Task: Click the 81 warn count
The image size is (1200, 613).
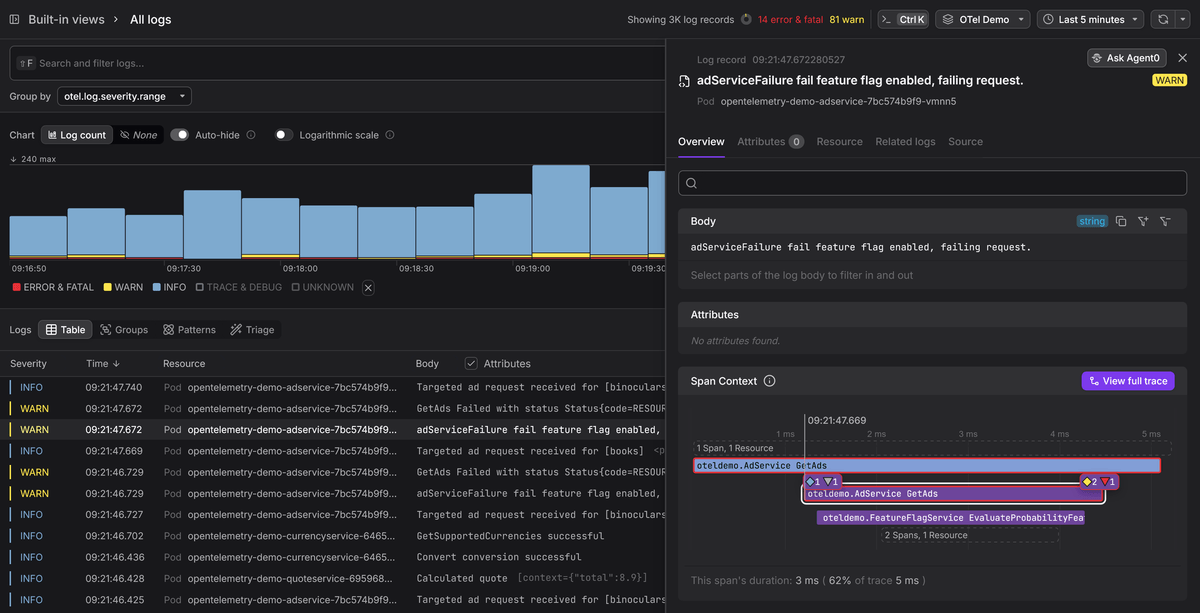Action: pos(847,19)
